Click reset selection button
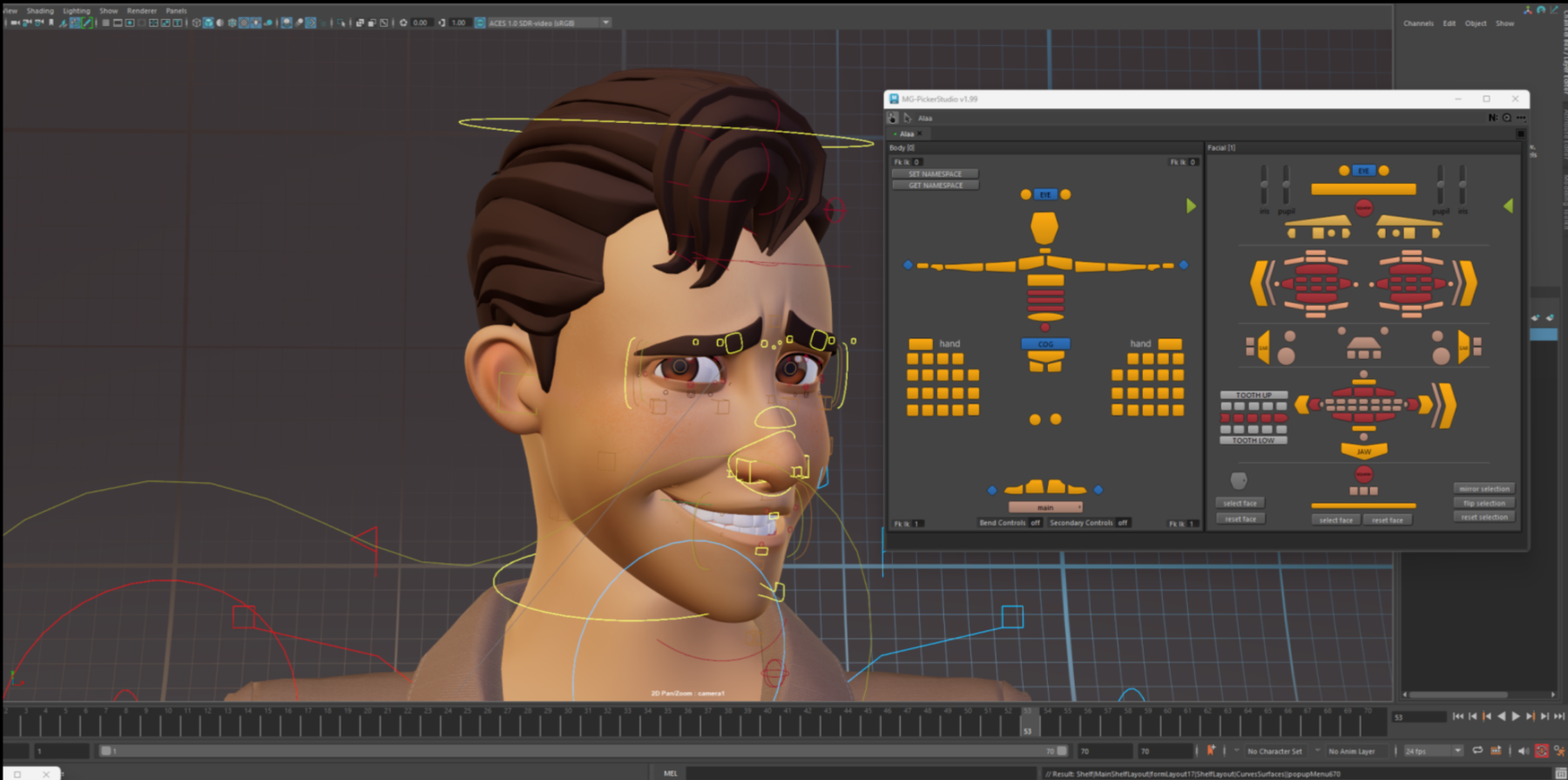Screen dimensions: 1568x780 (1484, 517)
